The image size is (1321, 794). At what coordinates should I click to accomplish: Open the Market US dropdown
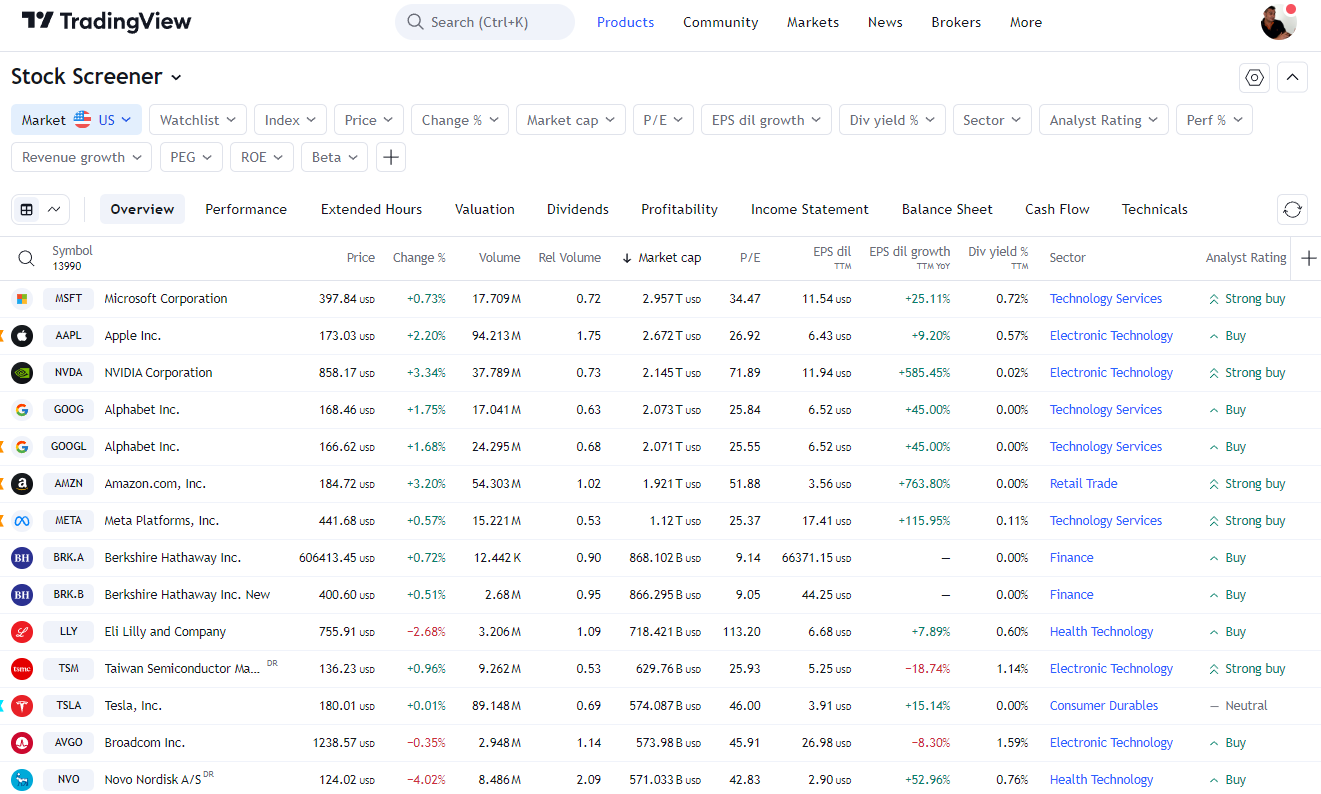(76, 120)
